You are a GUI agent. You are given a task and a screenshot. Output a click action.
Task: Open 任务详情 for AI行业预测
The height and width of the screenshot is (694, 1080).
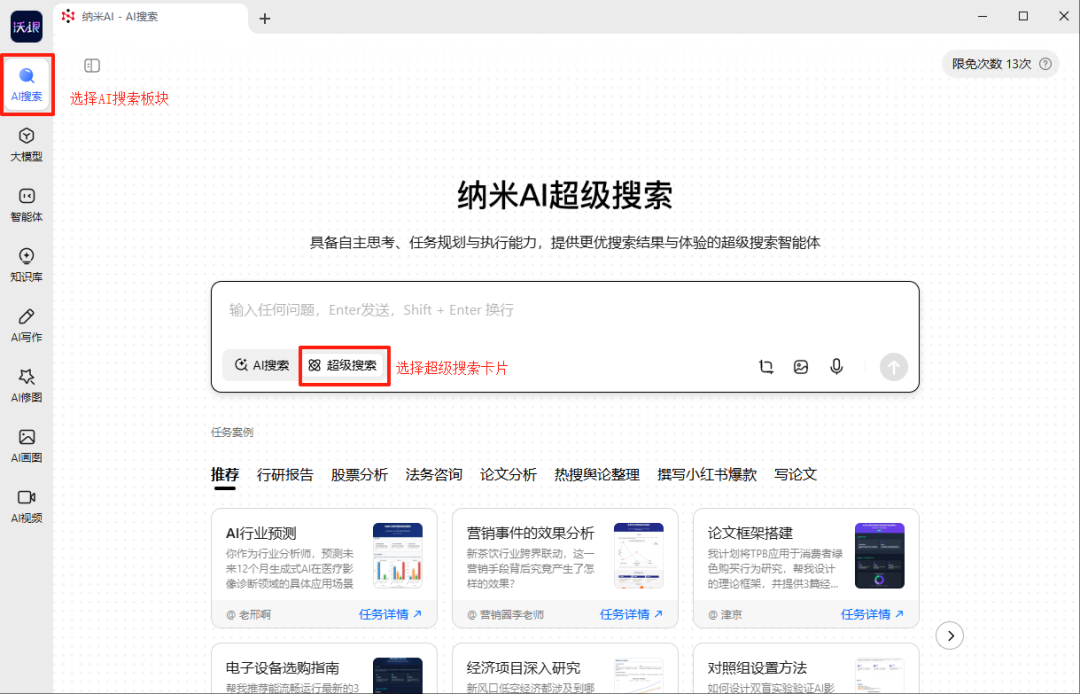click(390, 614)
